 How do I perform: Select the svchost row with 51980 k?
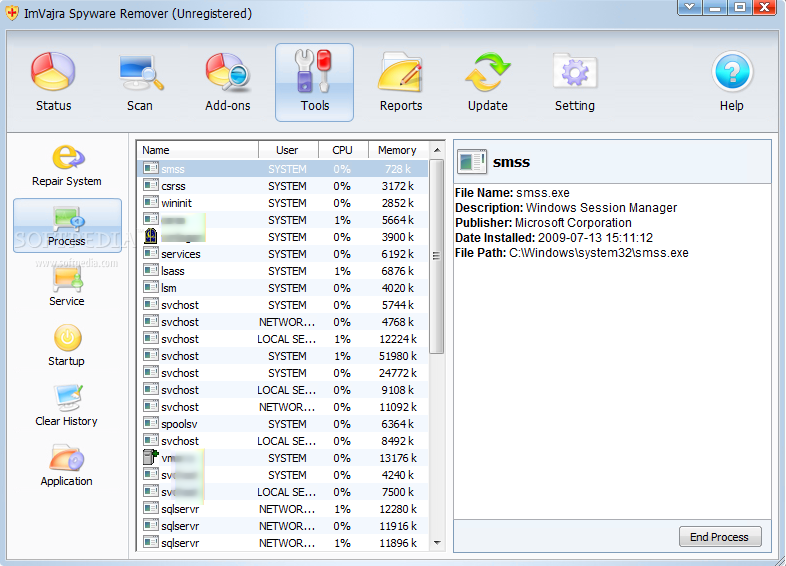click(x=283, y=356)
